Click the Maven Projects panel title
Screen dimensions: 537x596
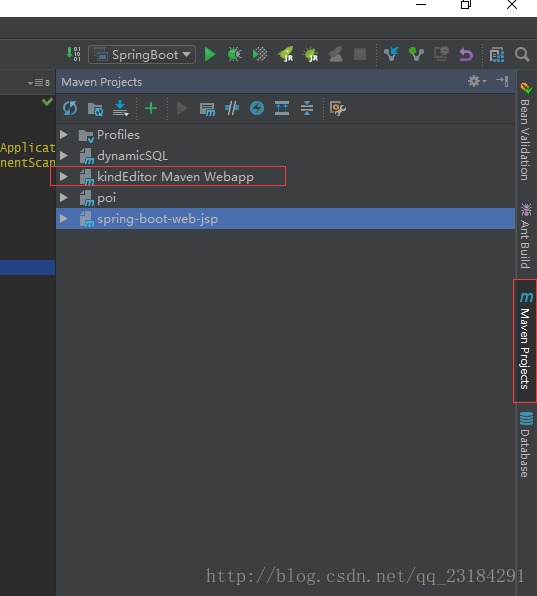tap(101, 82)
